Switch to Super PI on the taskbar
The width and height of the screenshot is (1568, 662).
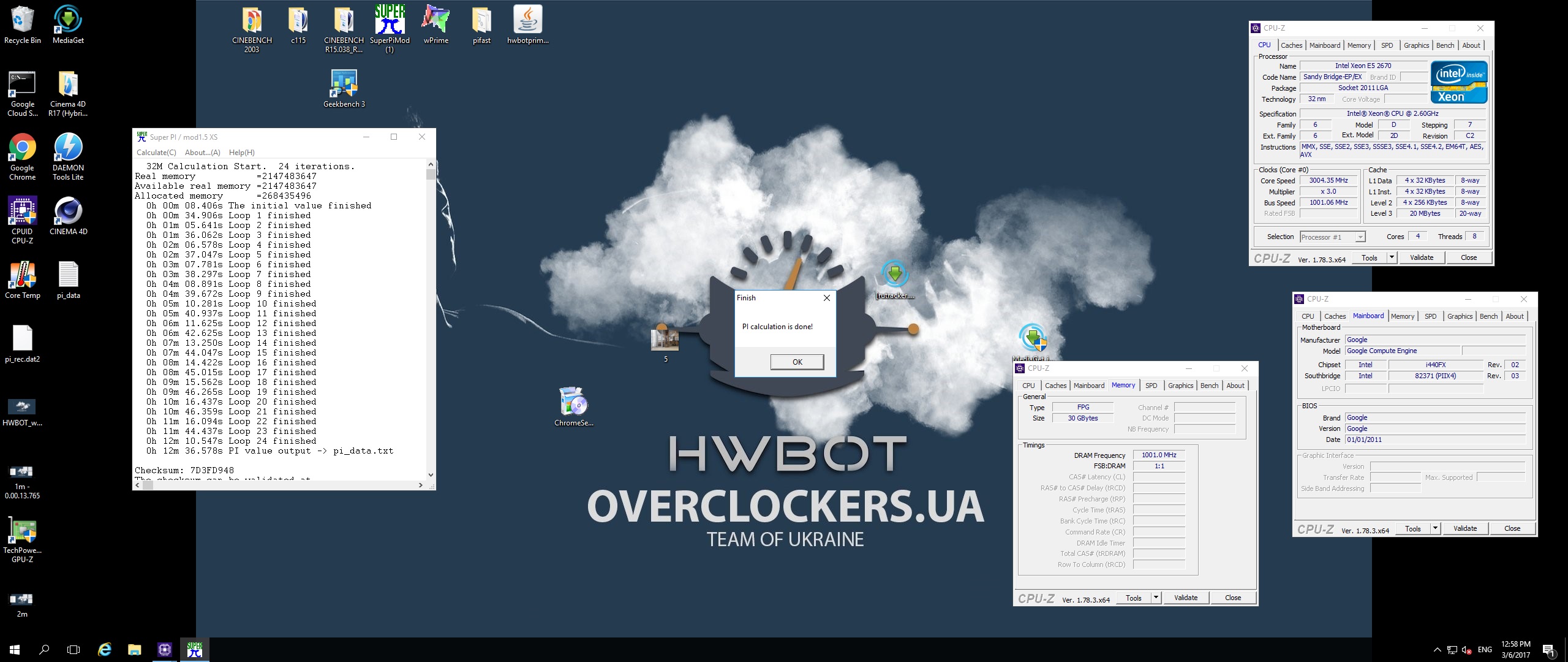pyautogui.click(x=195, y=650)
